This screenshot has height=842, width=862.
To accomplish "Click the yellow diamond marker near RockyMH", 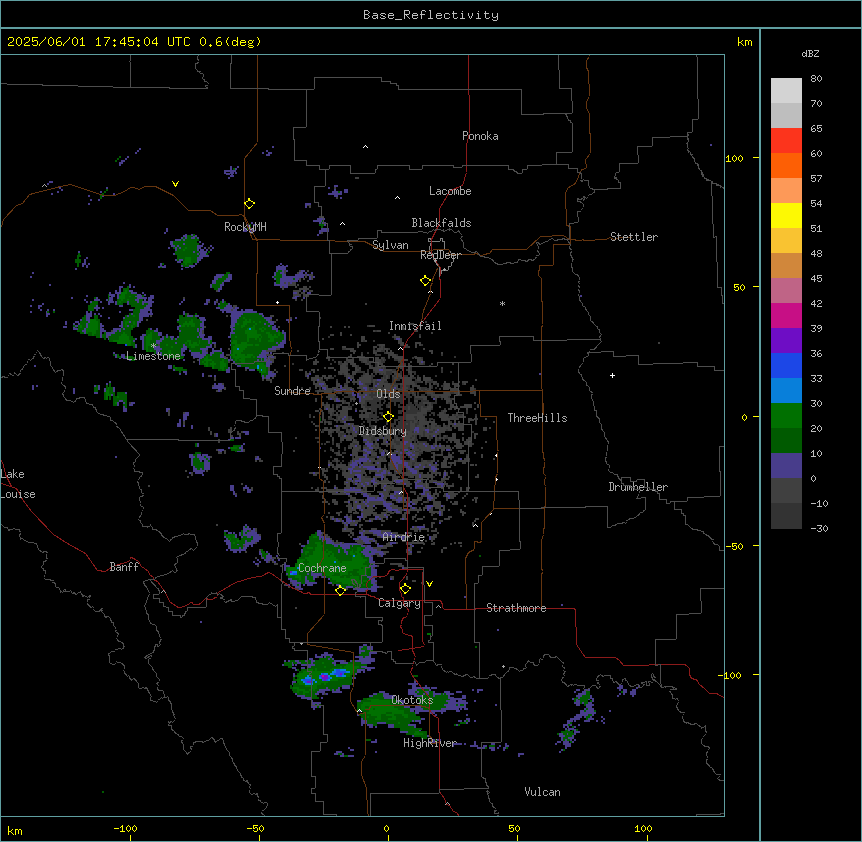I will pos(250,204).
